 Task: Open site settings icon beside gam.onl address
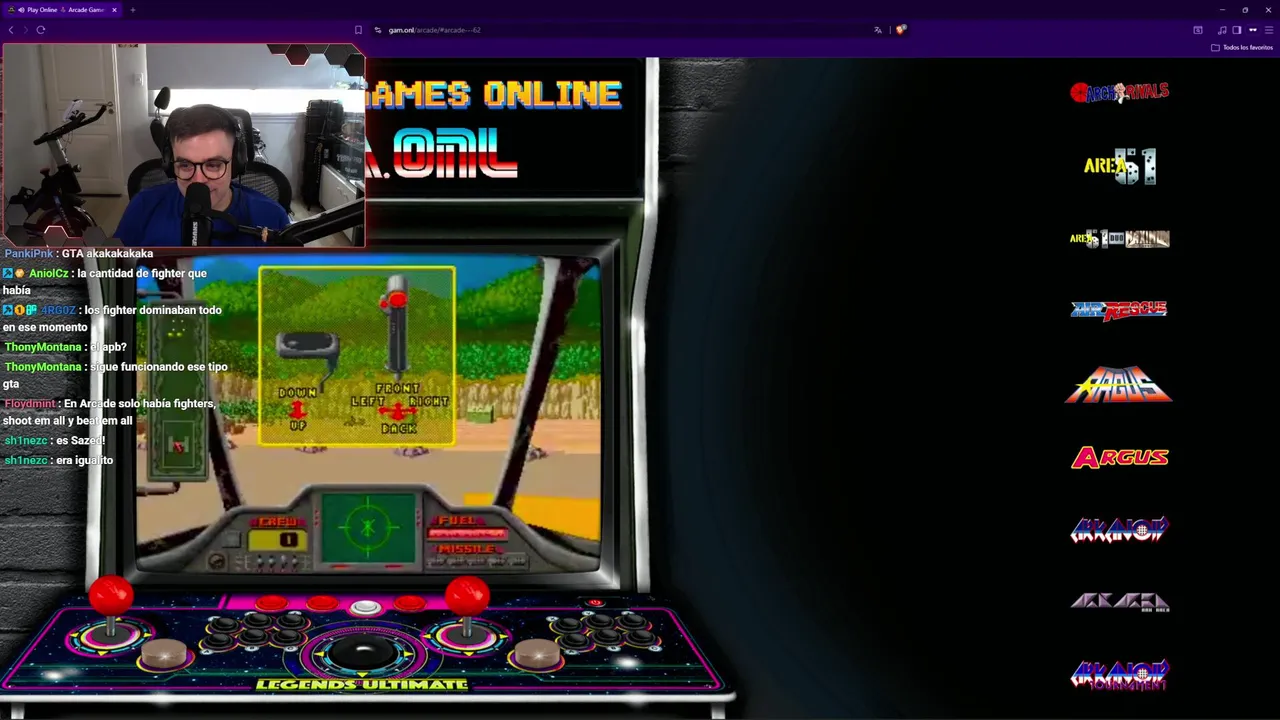click(378, 30)
